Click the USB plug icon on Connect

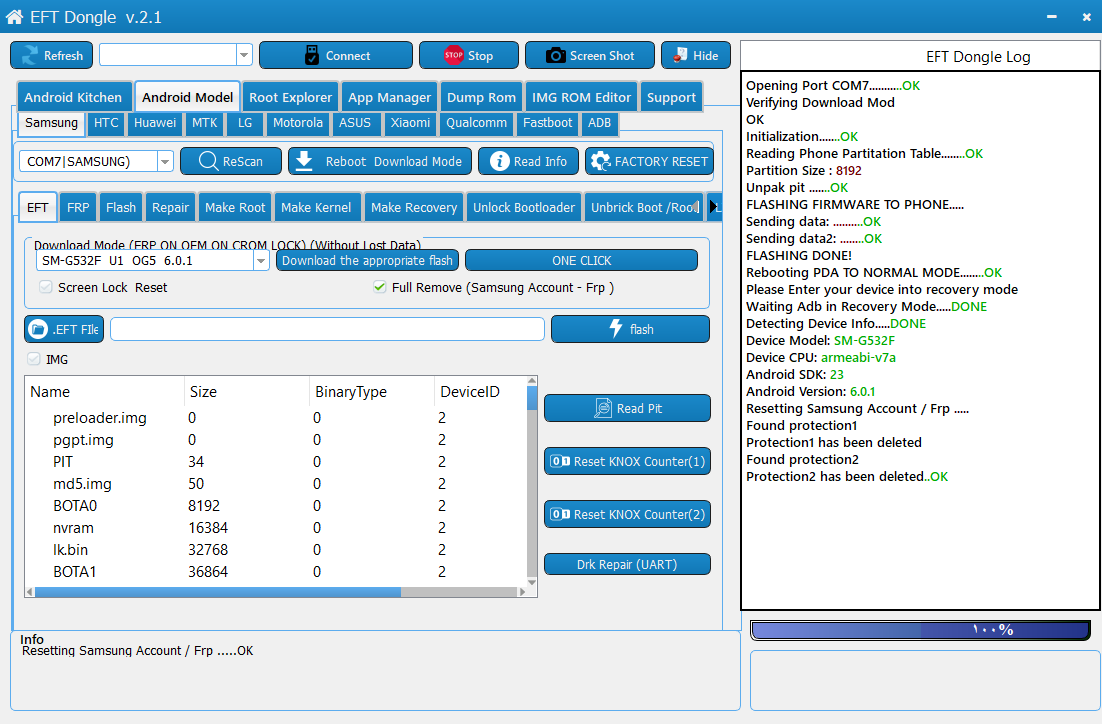coord(311,56)
